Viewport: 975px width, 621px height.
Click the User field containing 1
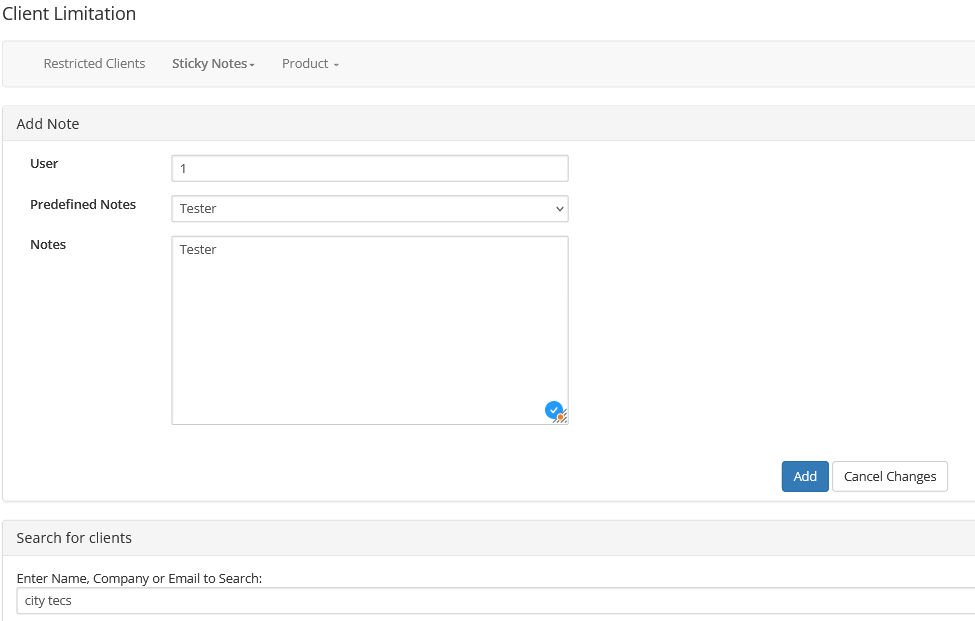[x=370, y=168]
